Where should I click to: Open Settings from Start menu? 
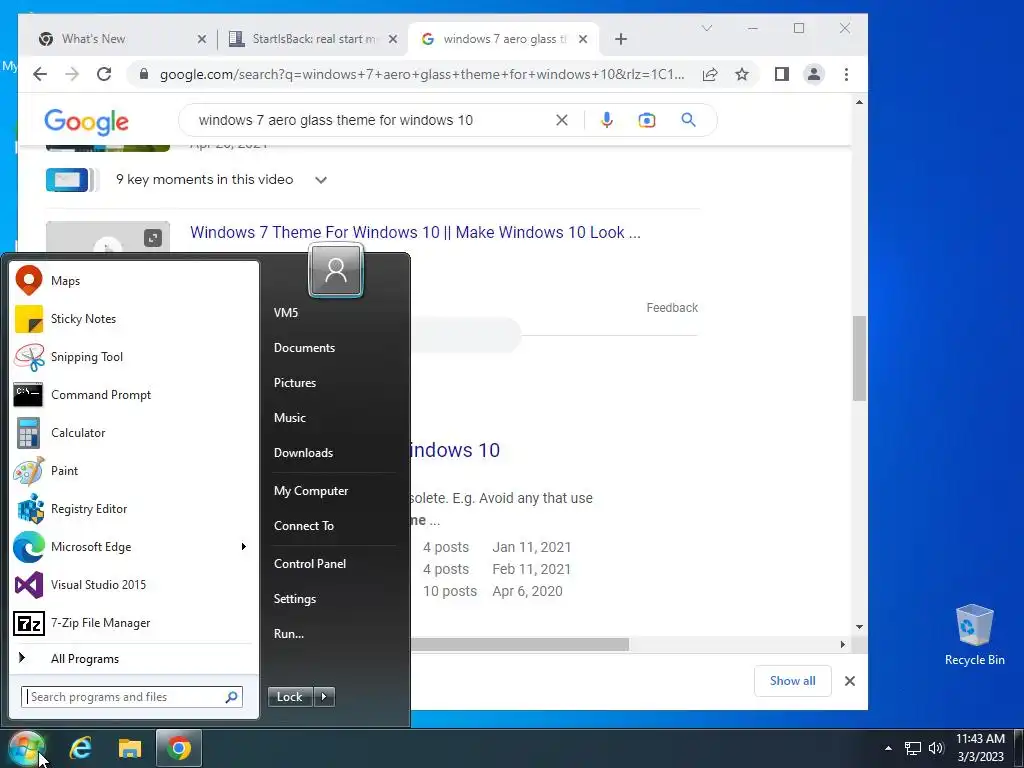pos(295,599)
